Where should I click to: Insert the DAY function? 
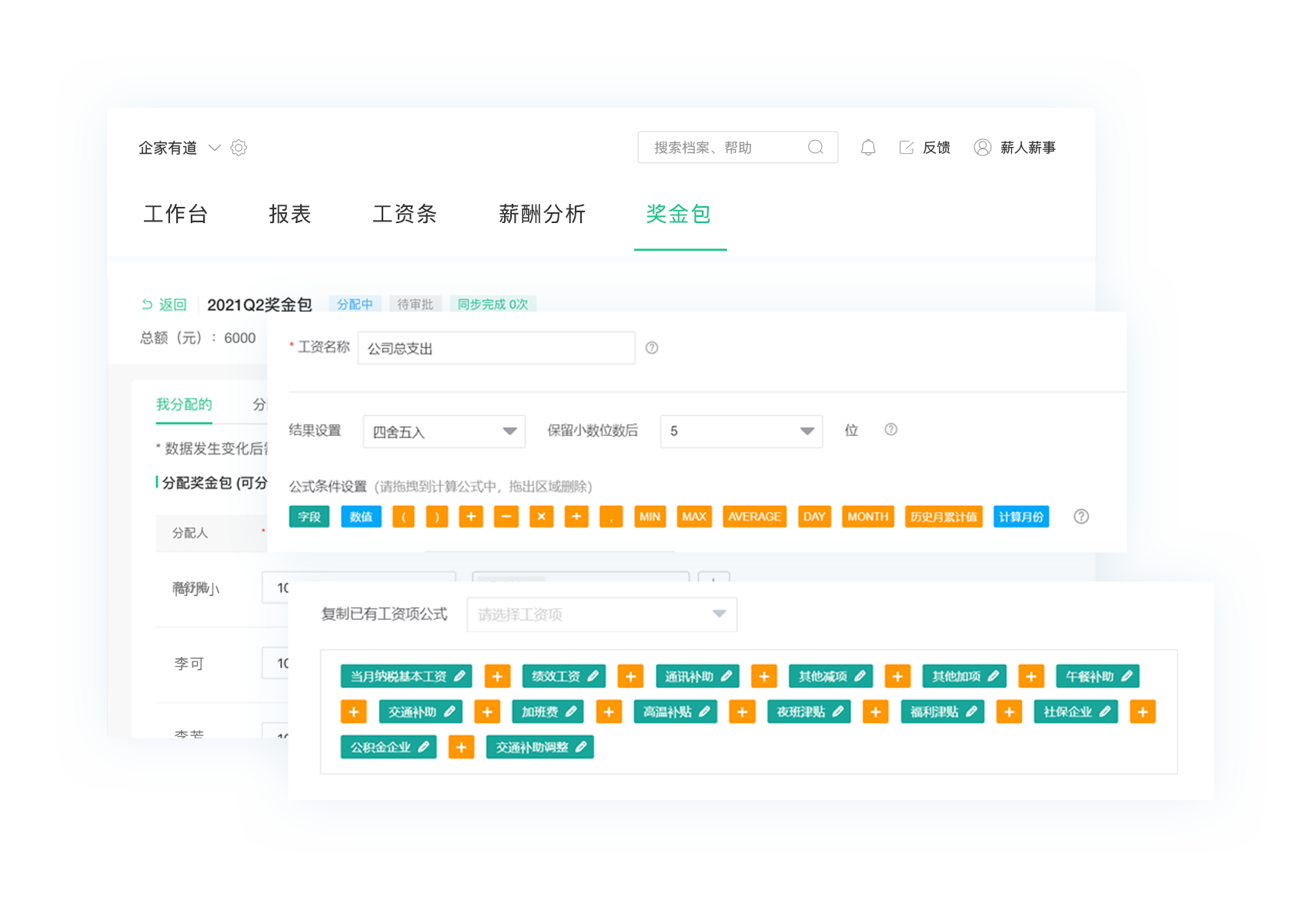pos(814,516)
